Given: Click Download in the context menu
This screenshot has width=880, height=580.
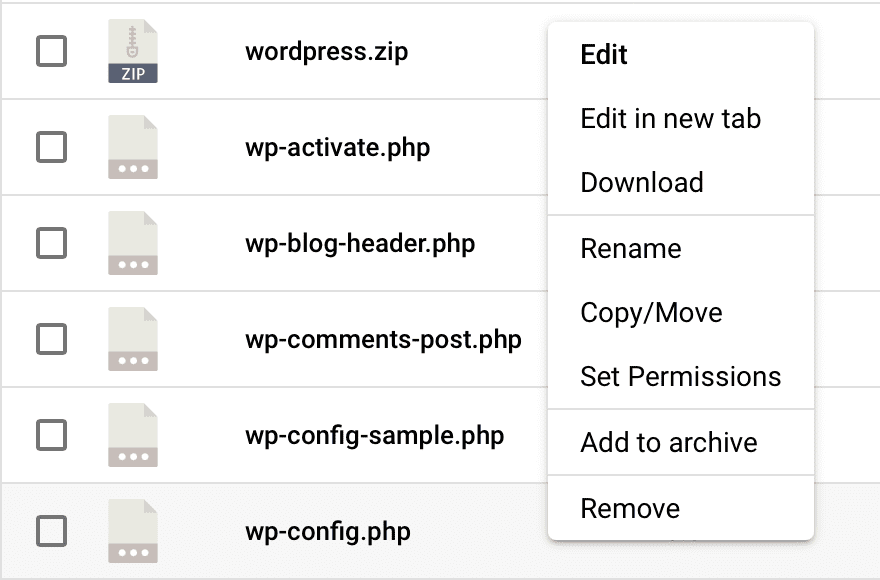Looking at the screenshot, I should (x=641, y=182).
